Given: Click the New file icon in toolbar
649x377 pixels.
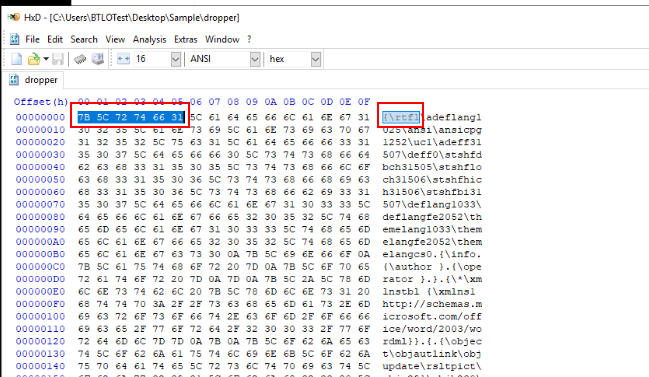Looking at the screenshot, I should (x=17, y=59).
